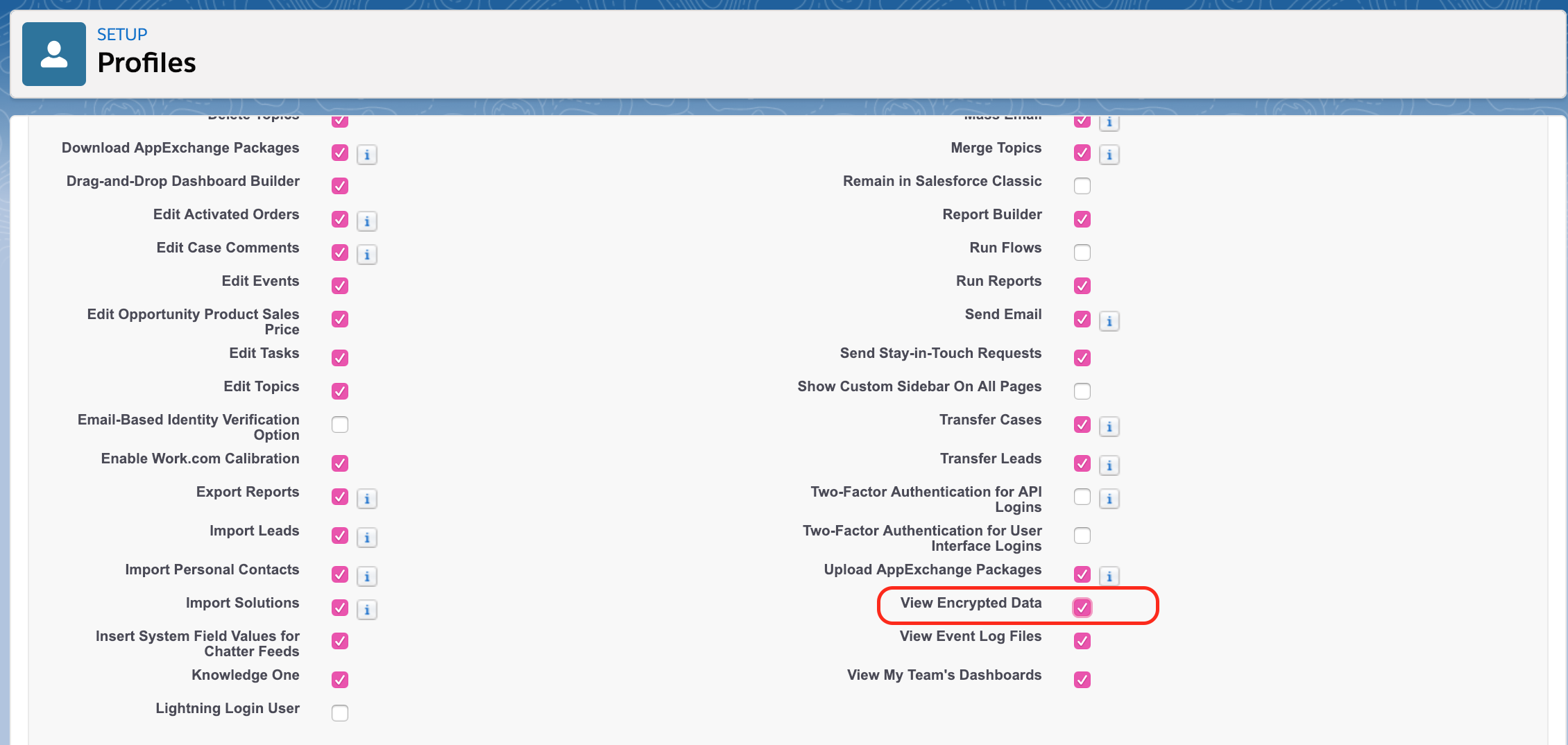
Task: Uncheck the View Encrypted Data checkbox
Action: click(x=1082, y=608)
